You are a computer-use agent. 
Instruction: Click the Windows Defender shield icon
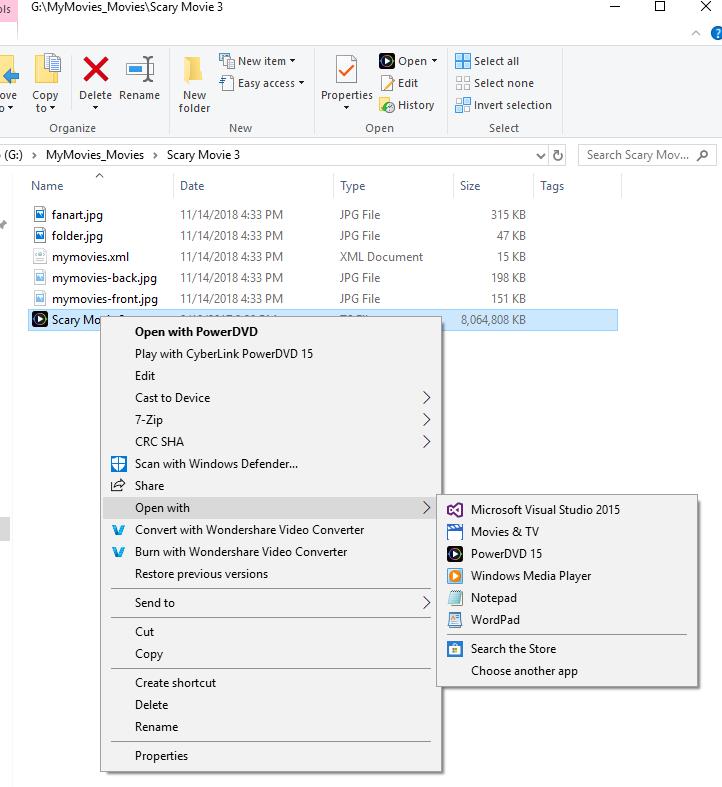[118, 464]
